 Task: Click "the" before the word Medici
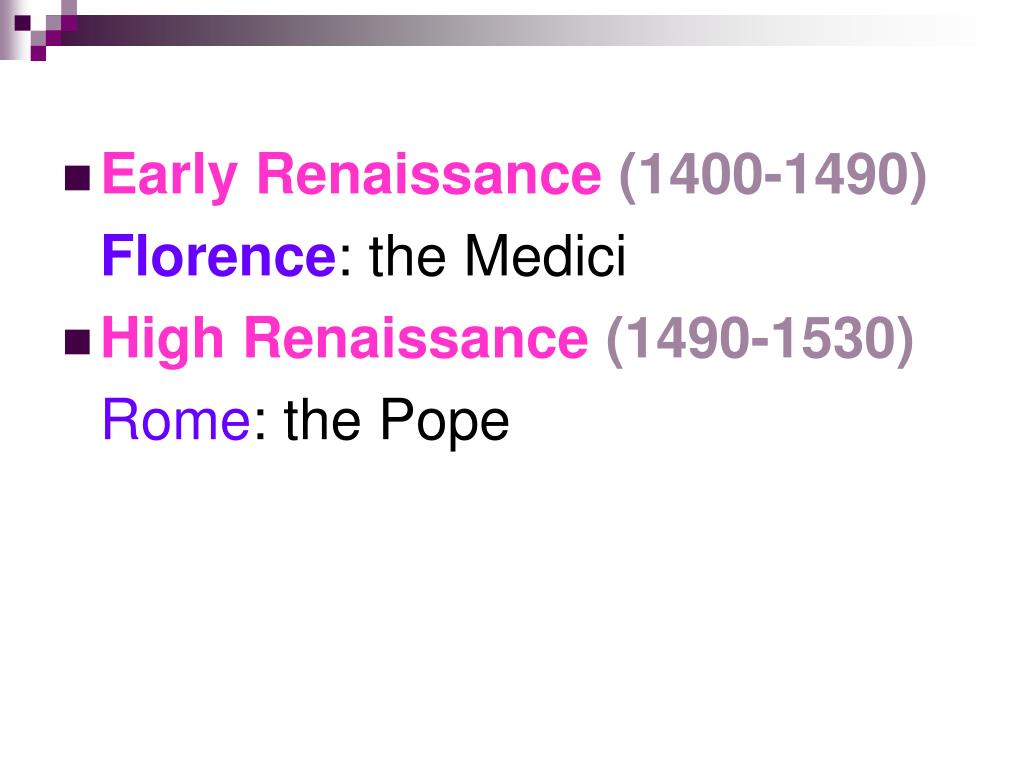408,256
